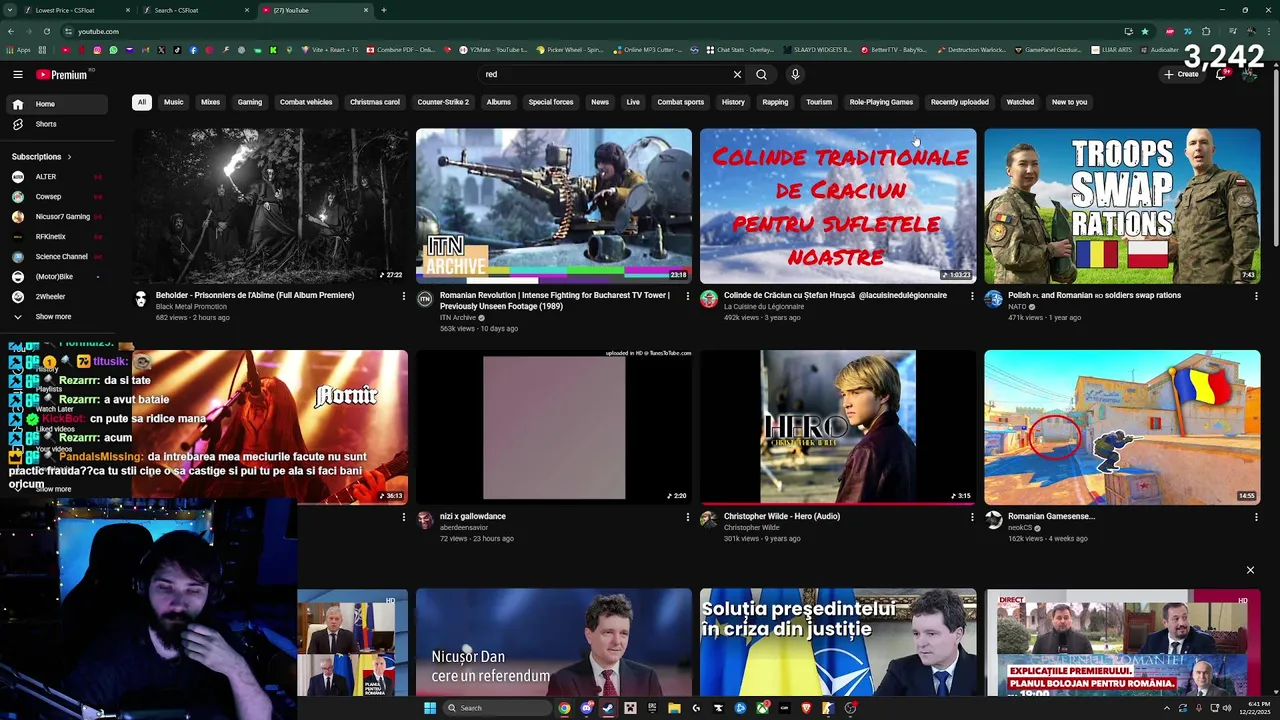Open the Colinde traditionale de Craciun thumbnail
This screenshot has height=720, width=1280.
tap(838, 206)
